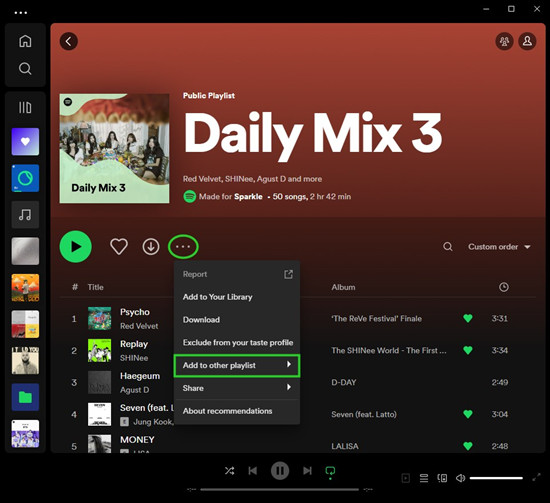Mute the volume speaker icon

[x=460, y=478]
